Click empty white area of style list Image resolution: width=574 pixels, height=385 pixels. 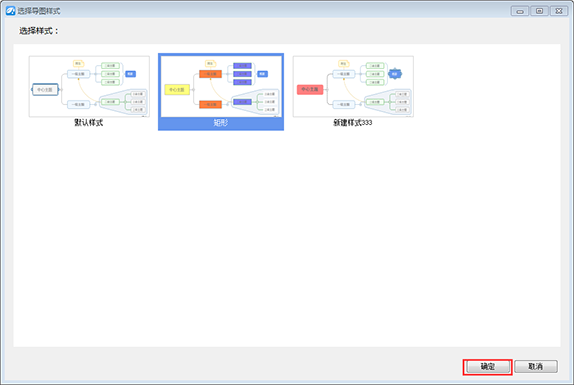tap(287, 238)
